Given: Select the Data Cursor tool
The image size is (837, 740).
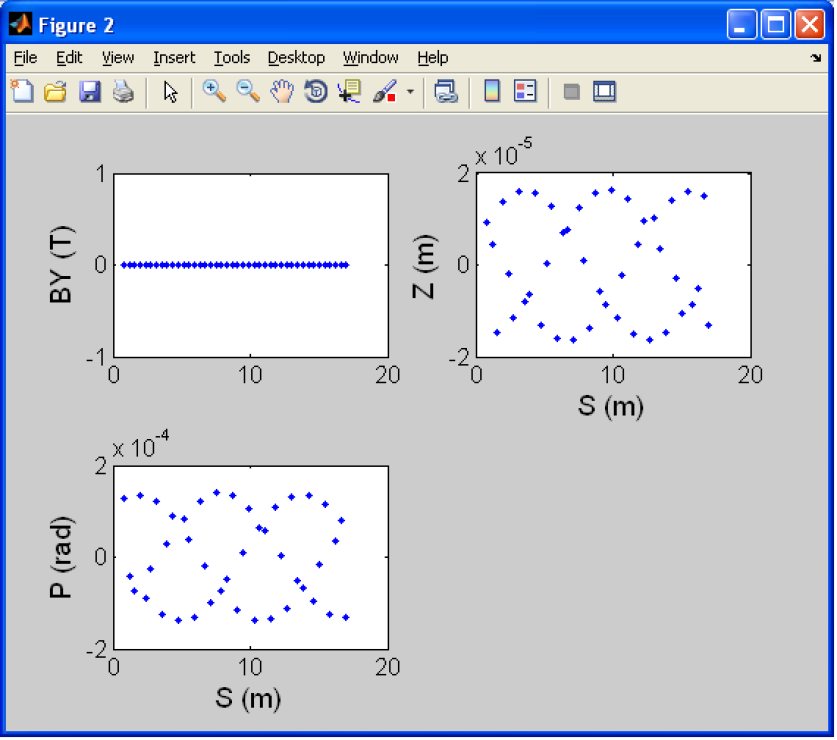Looking at the screenshot, I should pos(350,92).
